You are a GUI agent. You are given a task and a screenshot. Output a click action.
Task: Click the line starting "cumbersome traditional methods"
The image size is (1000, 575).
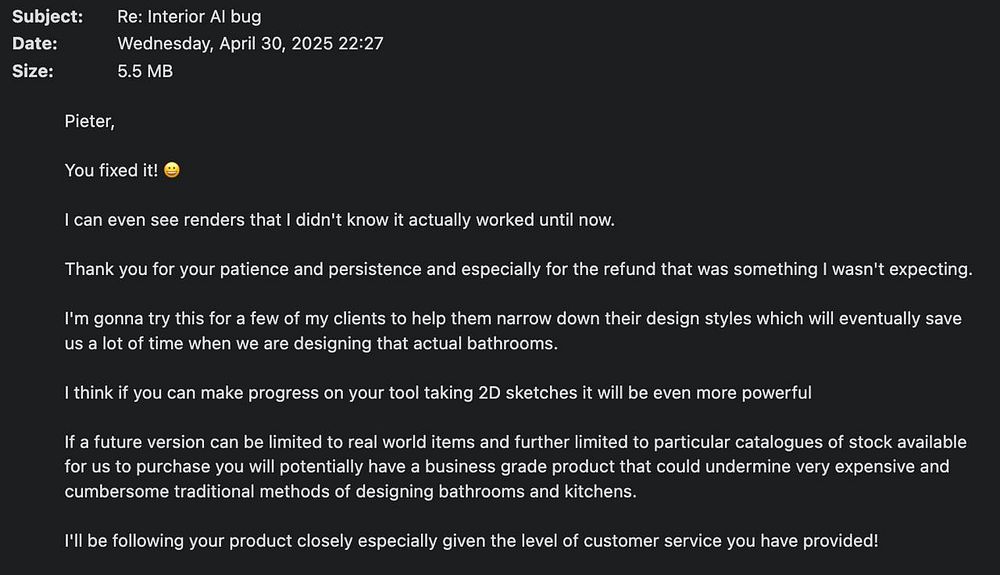[350, 492]
